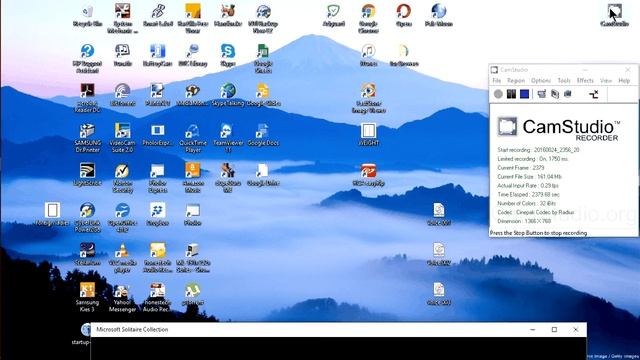Click the 'Current Frame : 2379' line
The width and height of the screenshot is (640, 360).
click(x=521, y=168)
